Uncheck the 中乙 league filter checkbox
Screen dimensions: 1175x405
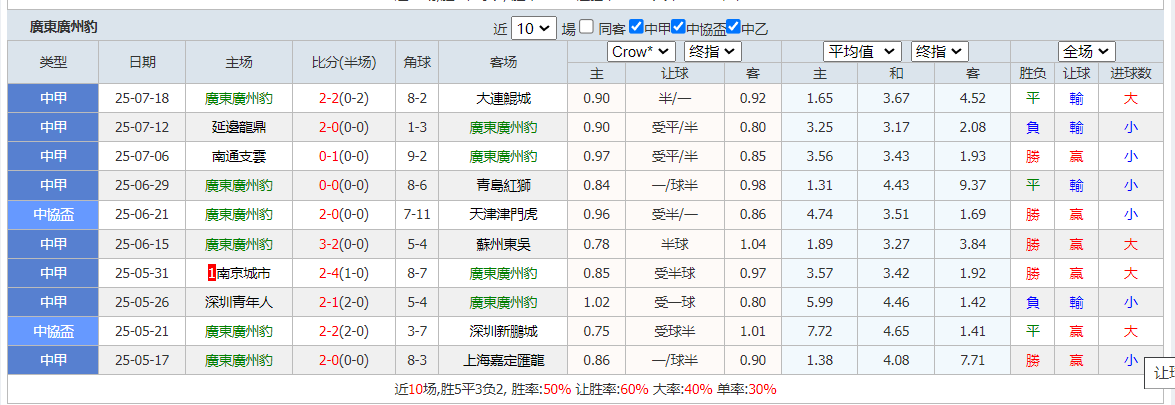pos(734,27)
